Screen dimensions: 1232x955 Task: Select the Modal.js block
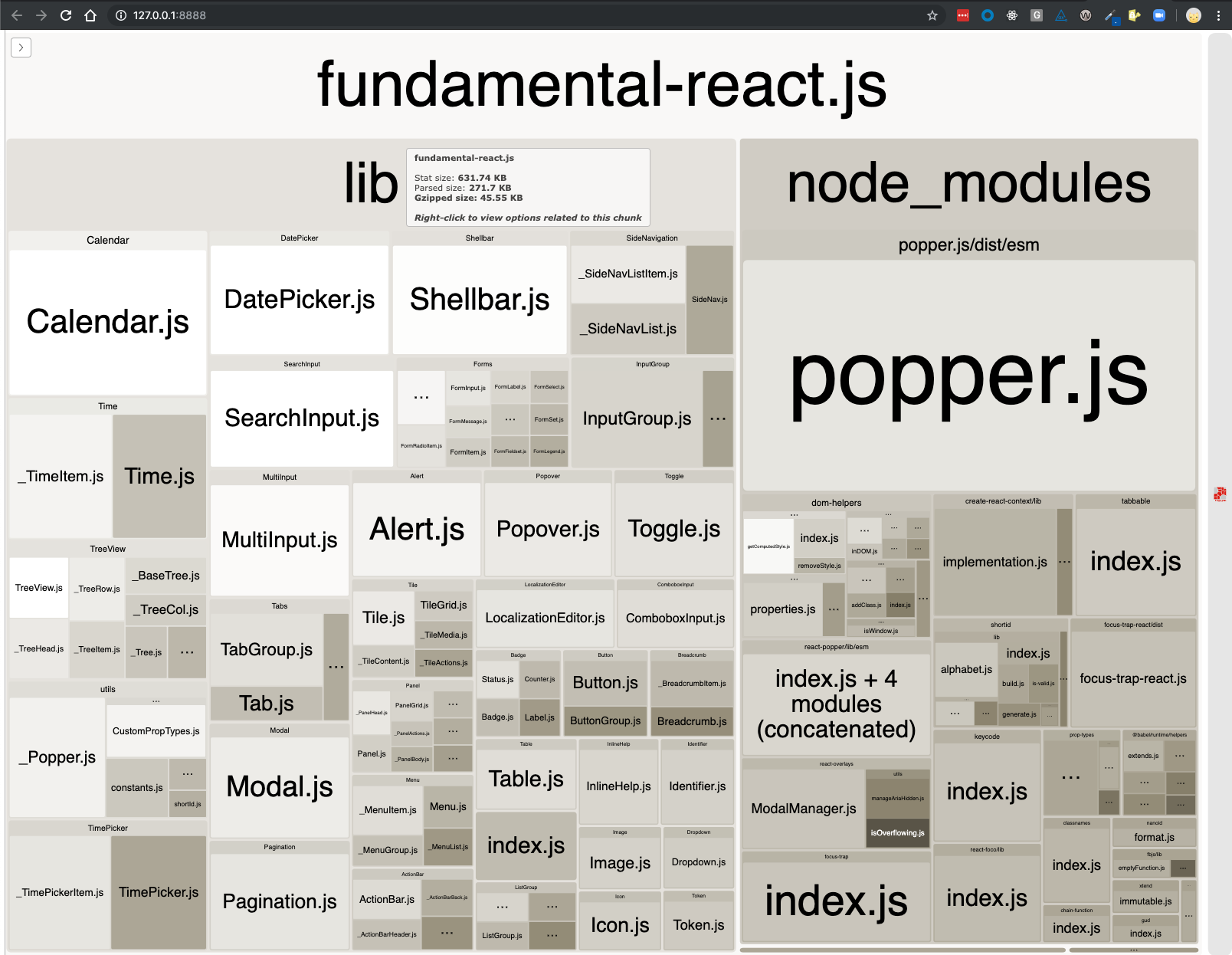click(x=280, y=787)
